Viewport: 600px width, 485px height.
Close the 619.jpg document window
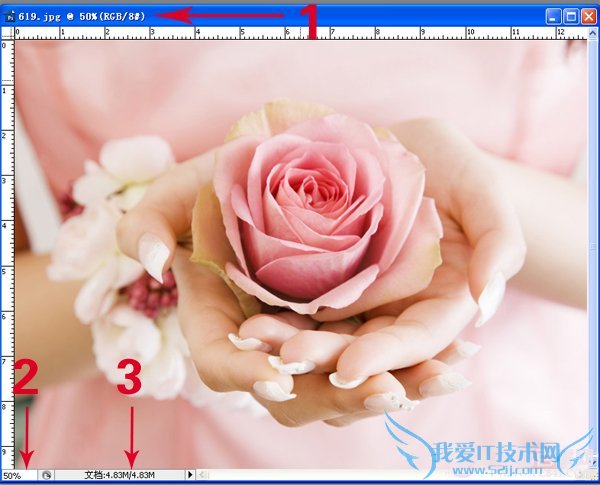pyautogui.click(x=589, y=17)
